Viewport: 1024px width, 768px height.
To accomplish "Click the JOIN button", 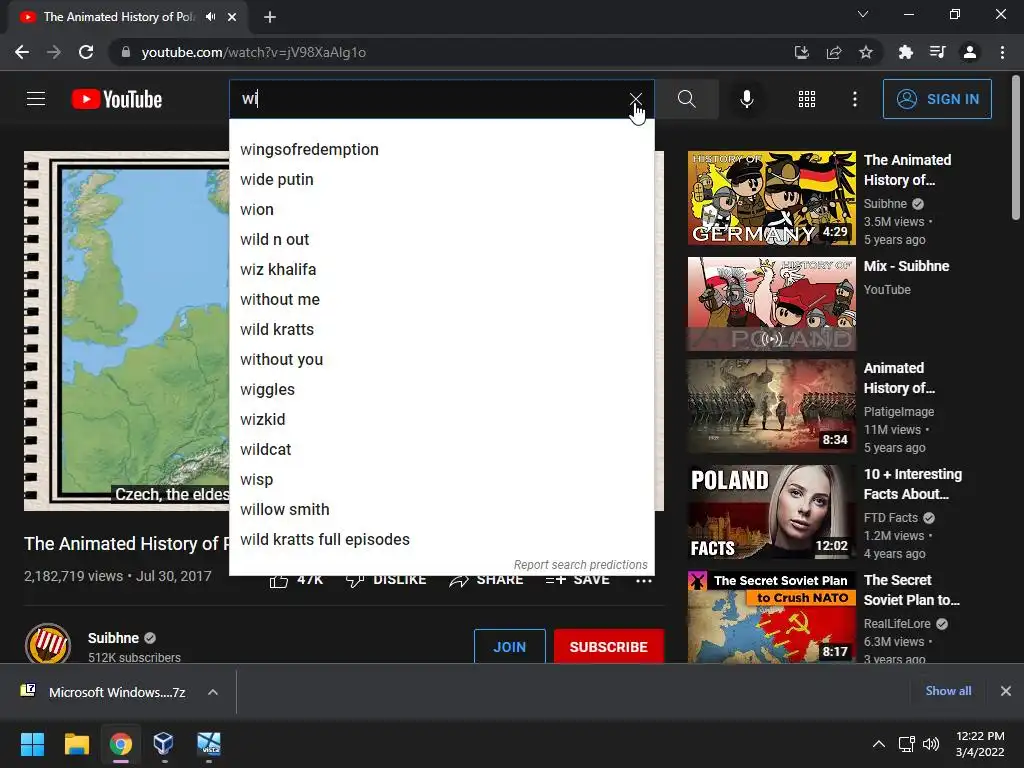I will tap(509, 647).
